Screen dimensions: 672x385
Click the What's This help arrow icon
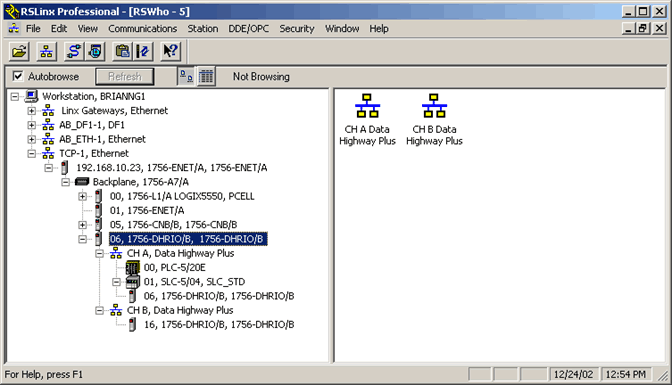pos(170,51)
